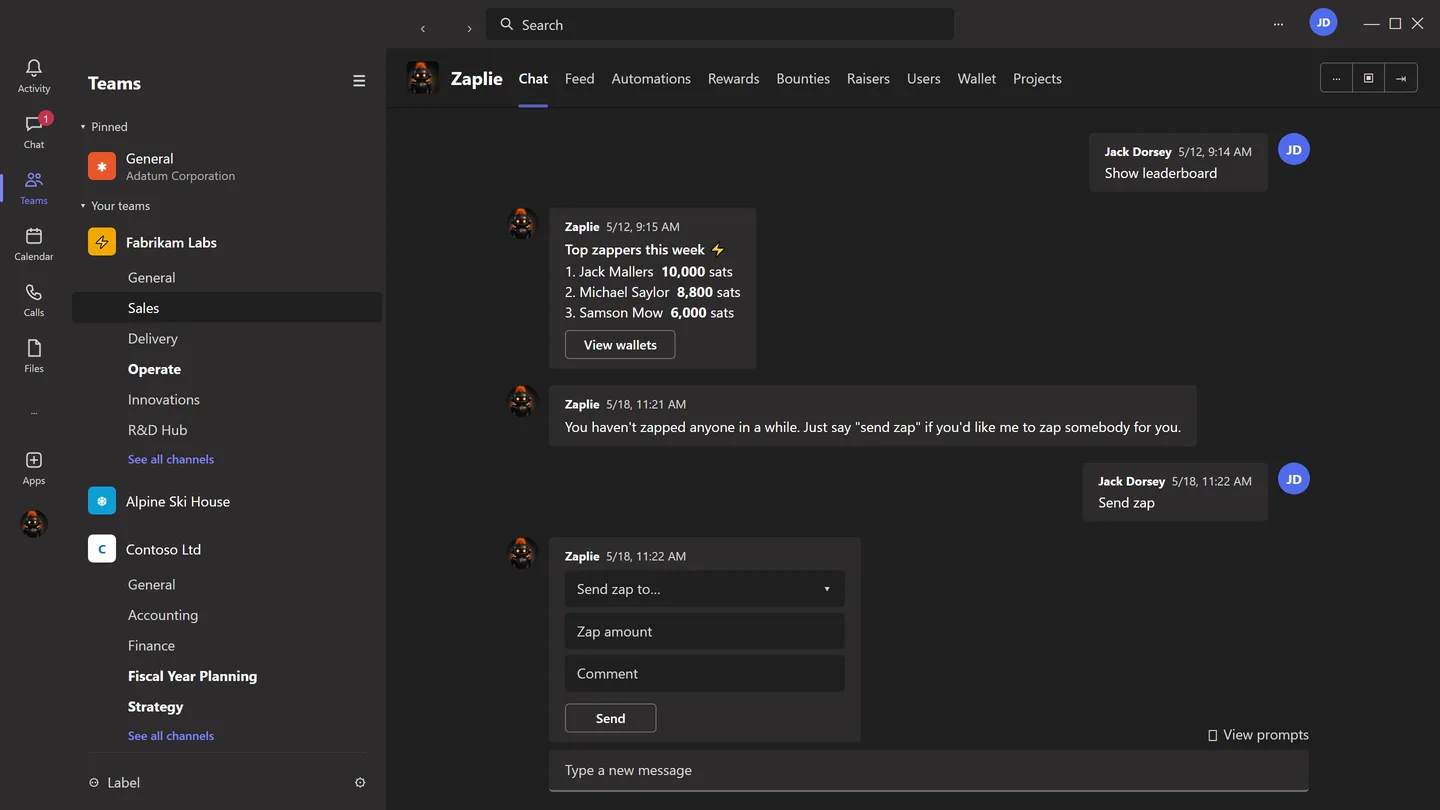This screenshot has height=810, width=1440.
Task: Open the header's more options button
Action: (1336, 78)
